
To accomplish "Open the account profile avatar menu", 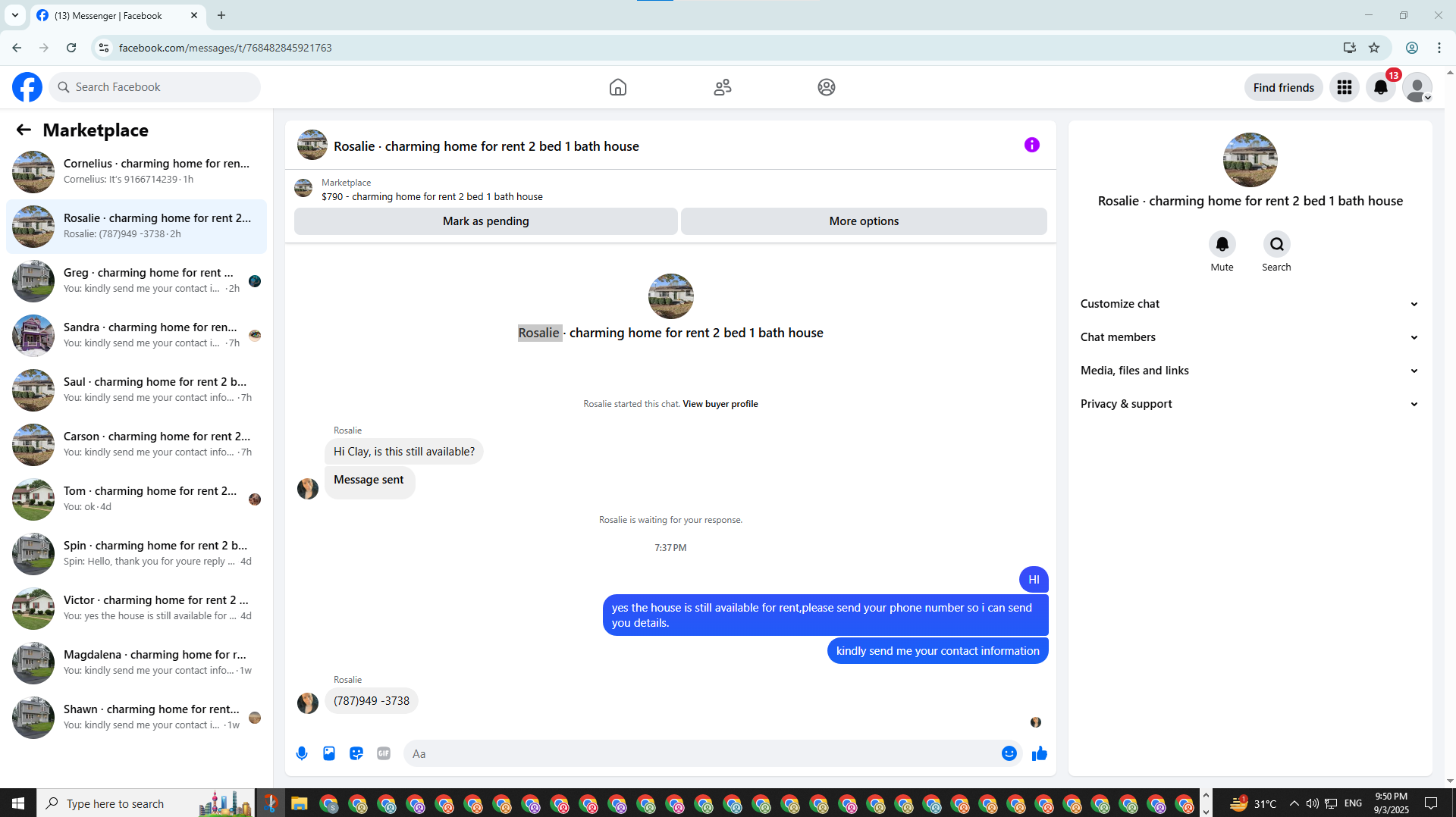I will coord(1417,87).
